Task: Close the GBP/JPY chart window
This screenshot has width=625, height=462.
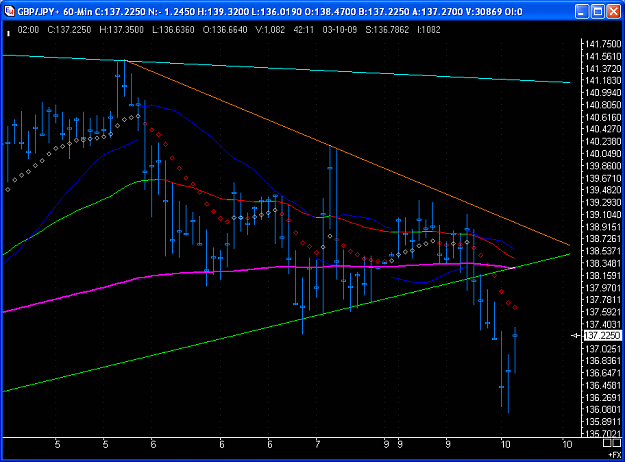Action: (613, 12)
